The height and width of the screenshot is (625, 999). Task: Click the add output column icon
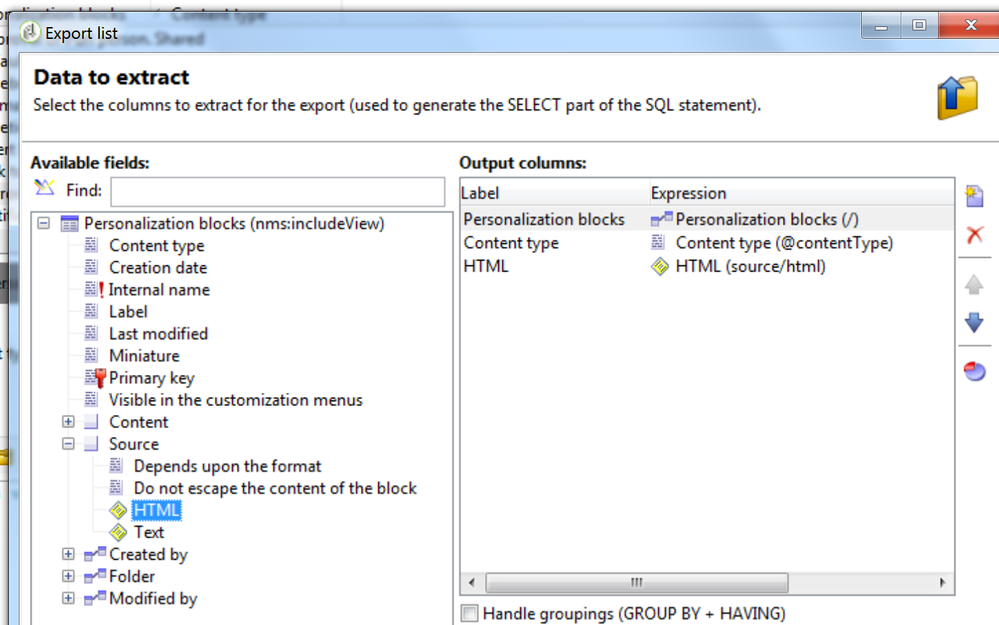point(974,196)
